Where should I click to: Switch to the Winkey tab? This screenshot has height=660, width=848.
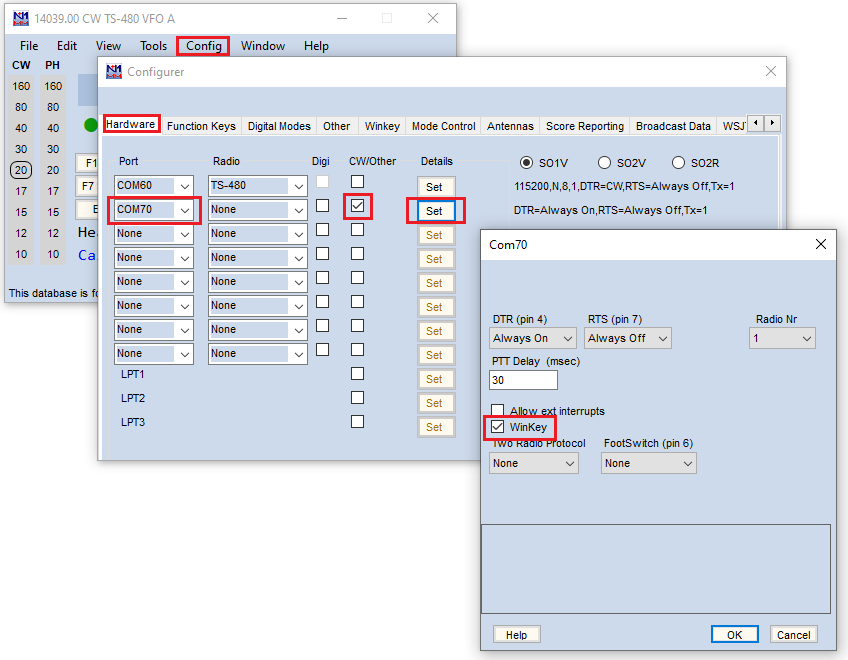coord(382,126)
